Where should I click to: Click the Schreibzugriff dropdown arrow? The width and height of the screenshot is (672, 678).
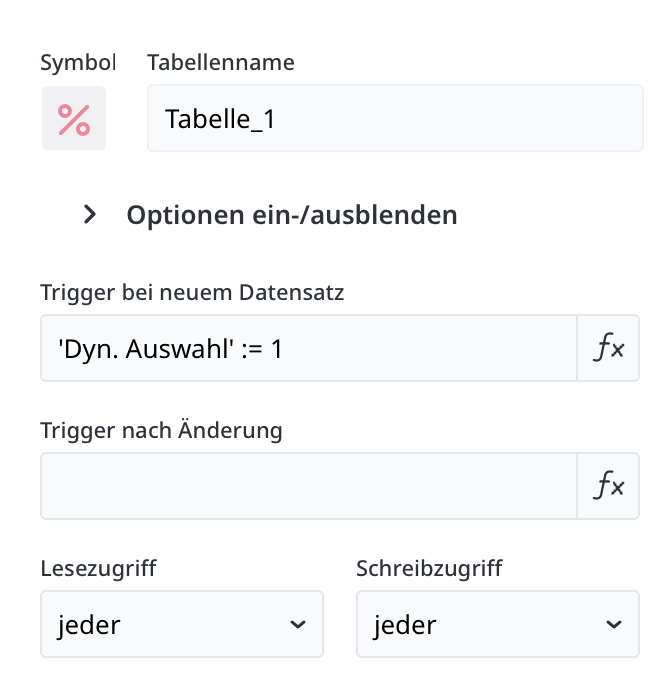click(x=613, y=625)
